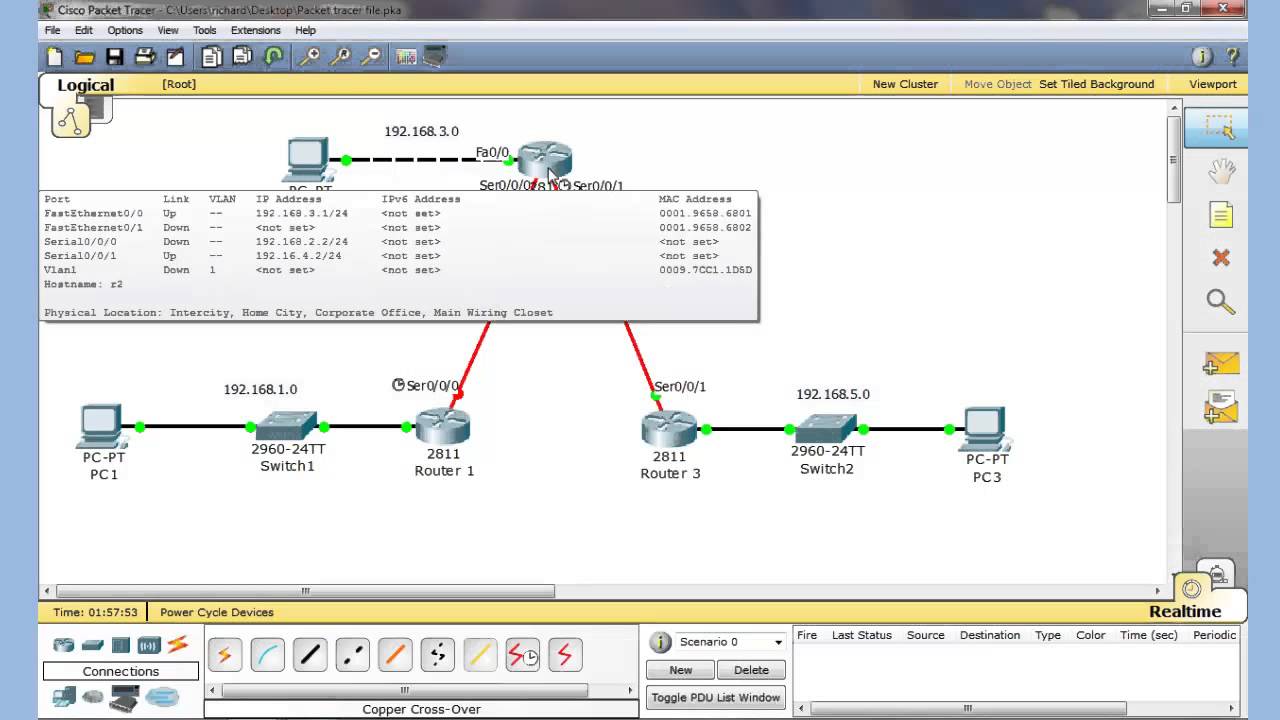
Task: Select the Phone cable connection
Action: (x=438, y=656)
